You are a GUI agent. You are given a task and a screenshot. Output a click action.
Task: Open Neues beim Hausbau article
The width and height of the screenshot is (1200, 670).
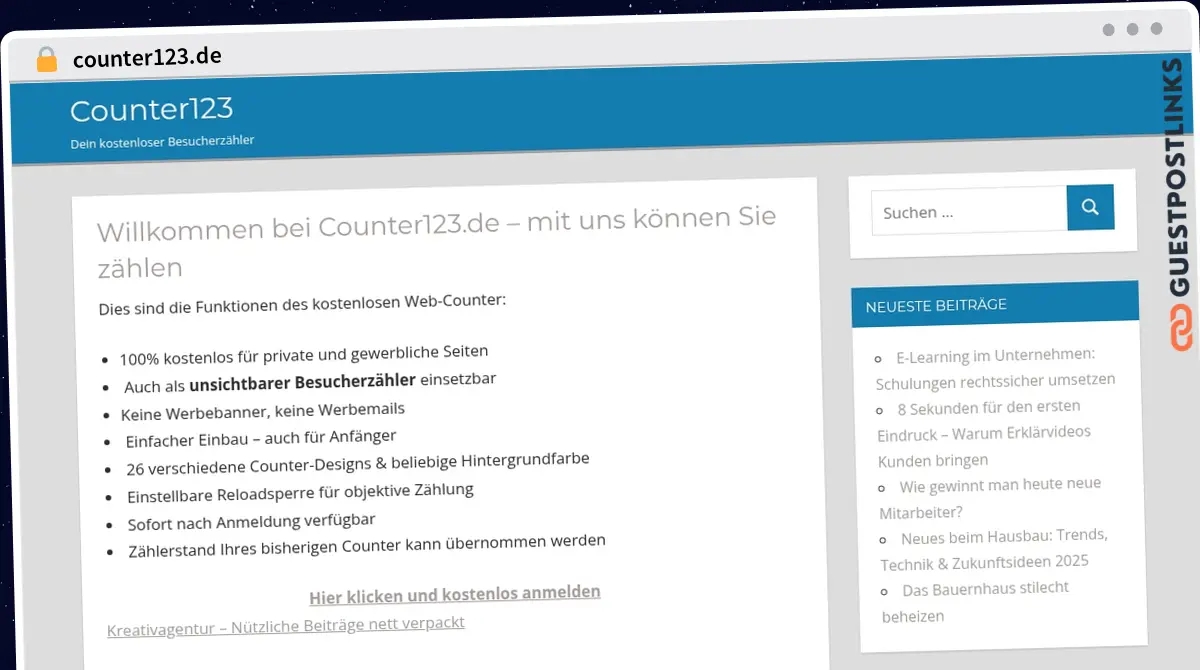click(x=994, y=550)
